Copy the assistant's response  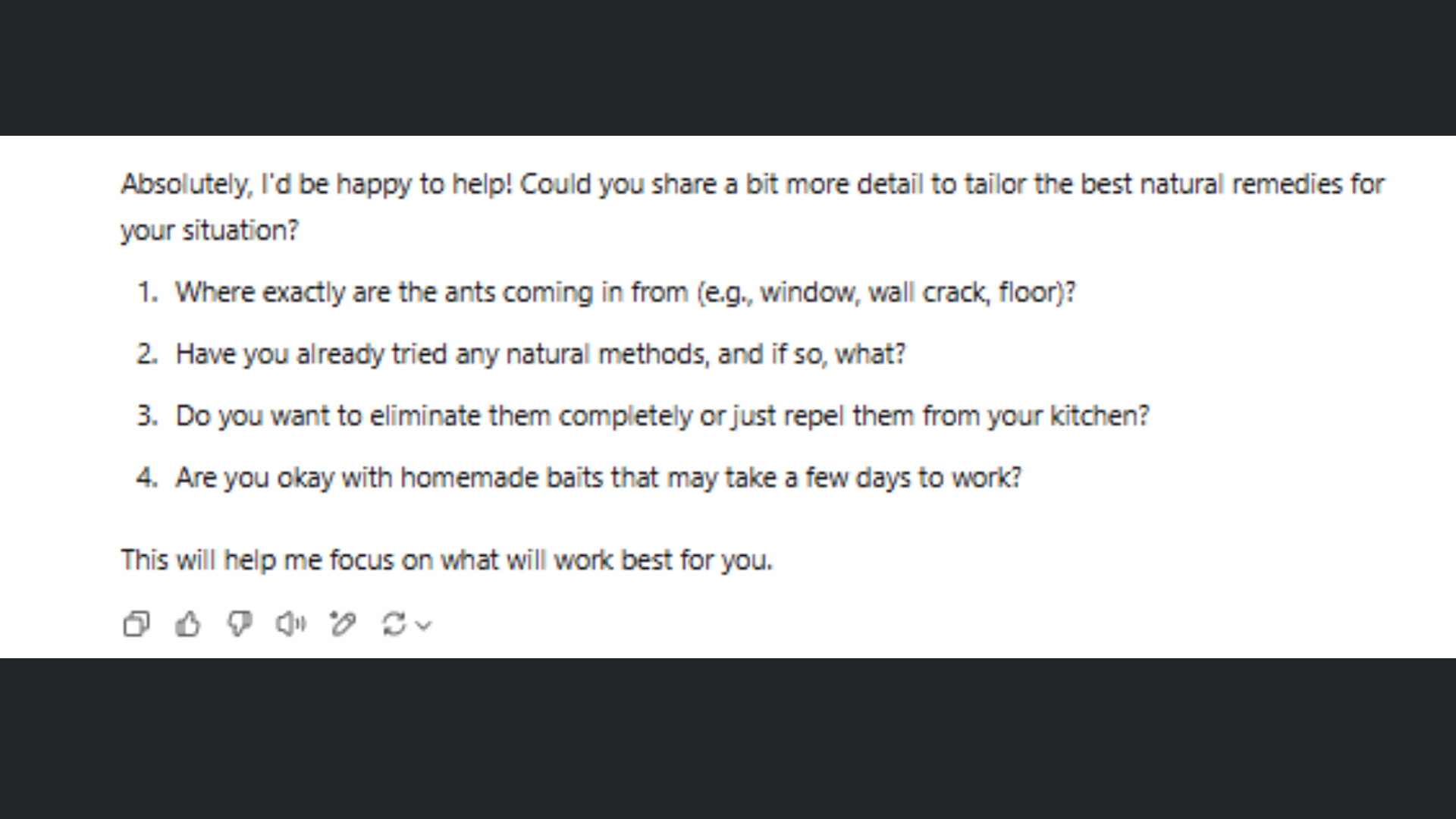[x=136, y=624]
